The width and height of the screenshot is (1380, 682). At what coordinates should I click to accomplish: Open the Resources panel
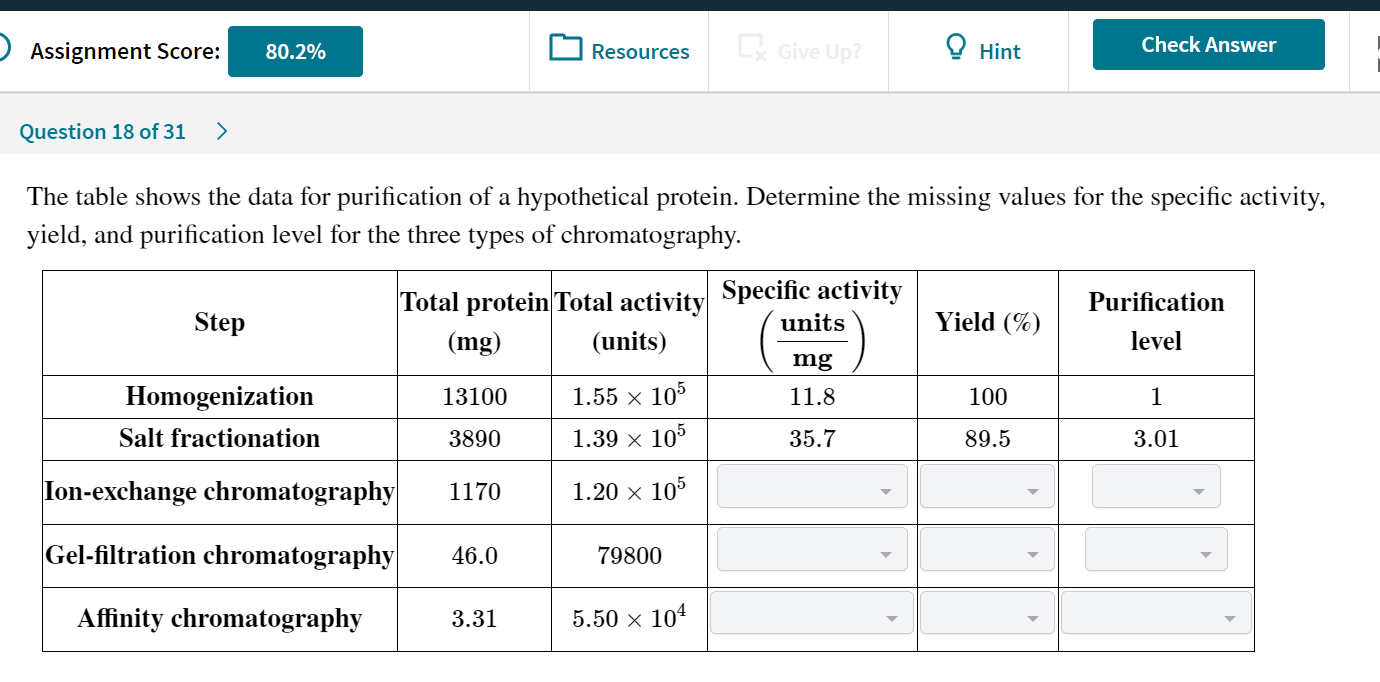tap(619, 51)
